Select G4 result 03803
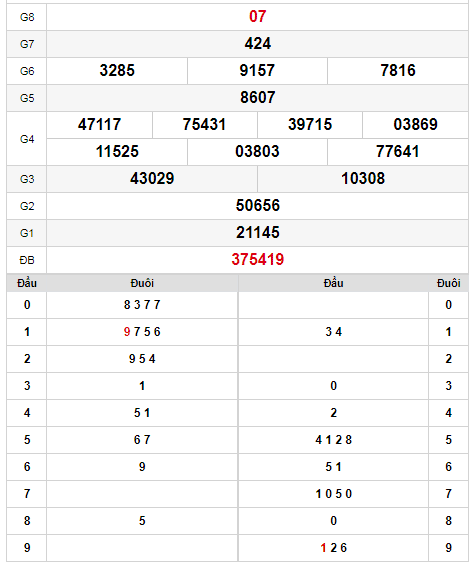Viewport: 472px width, 567px height. (257, 152)
